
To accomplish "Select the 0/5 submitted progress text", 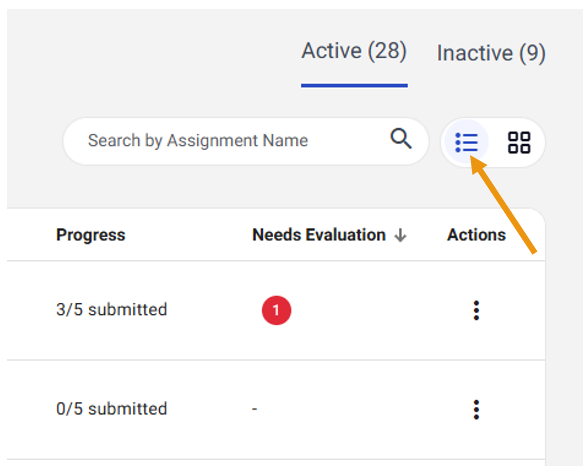I will [x=112, y=409].
